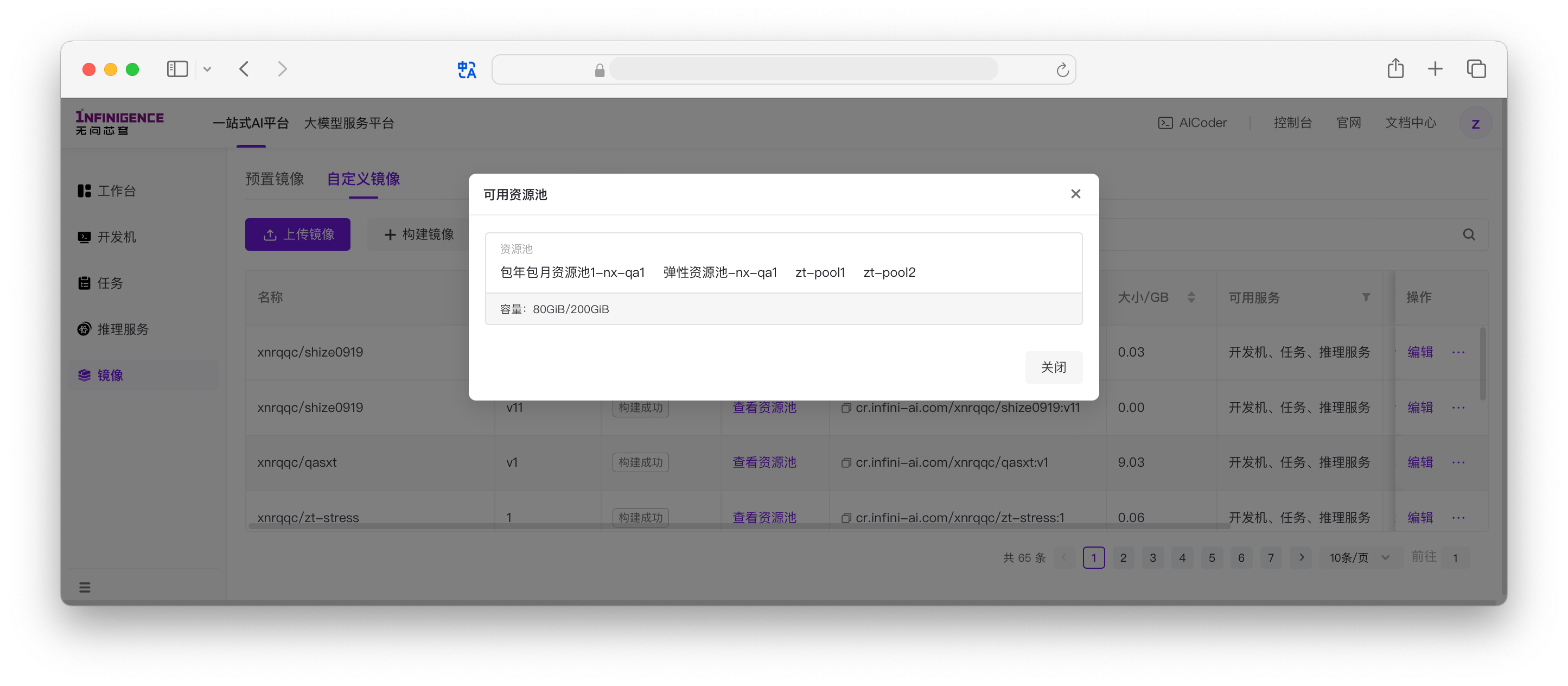The height and width of the screenshot is (686, 1568).
Task: Open the 文档中心 link
Action: [1410, 122]
